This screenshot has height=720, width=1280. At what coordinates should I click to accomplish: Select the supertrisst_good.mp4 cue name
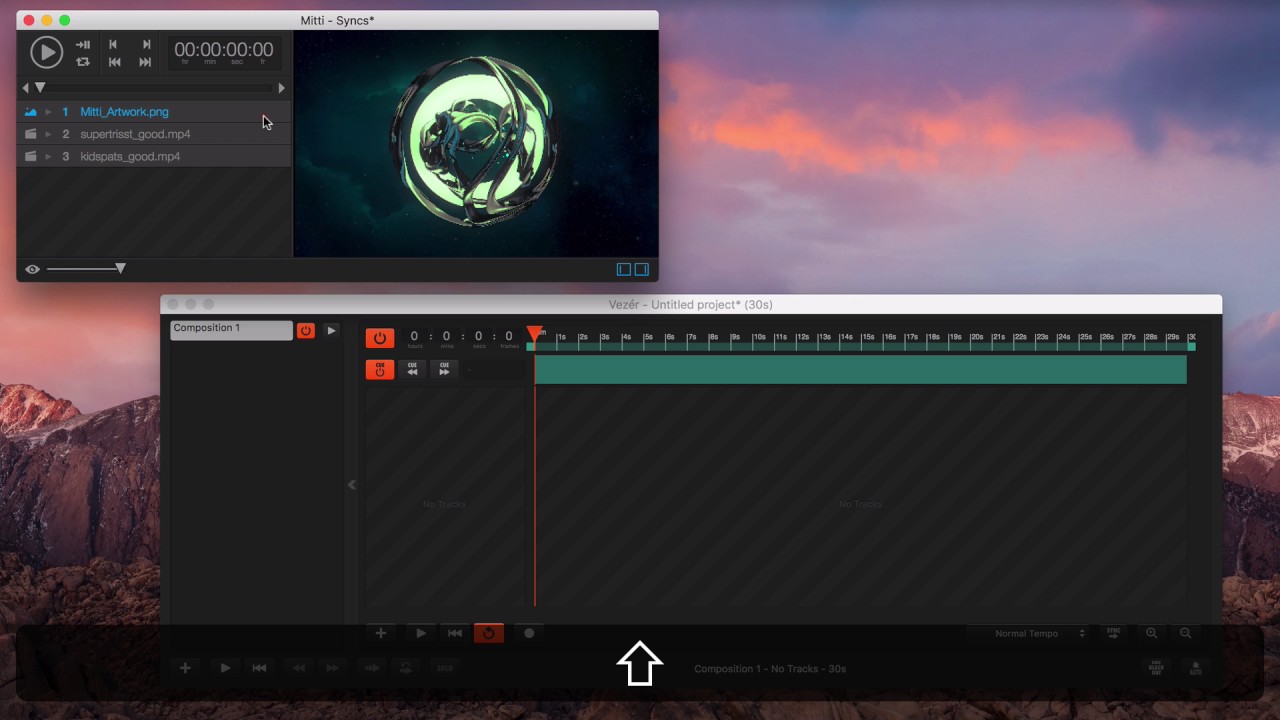(135, 134)
